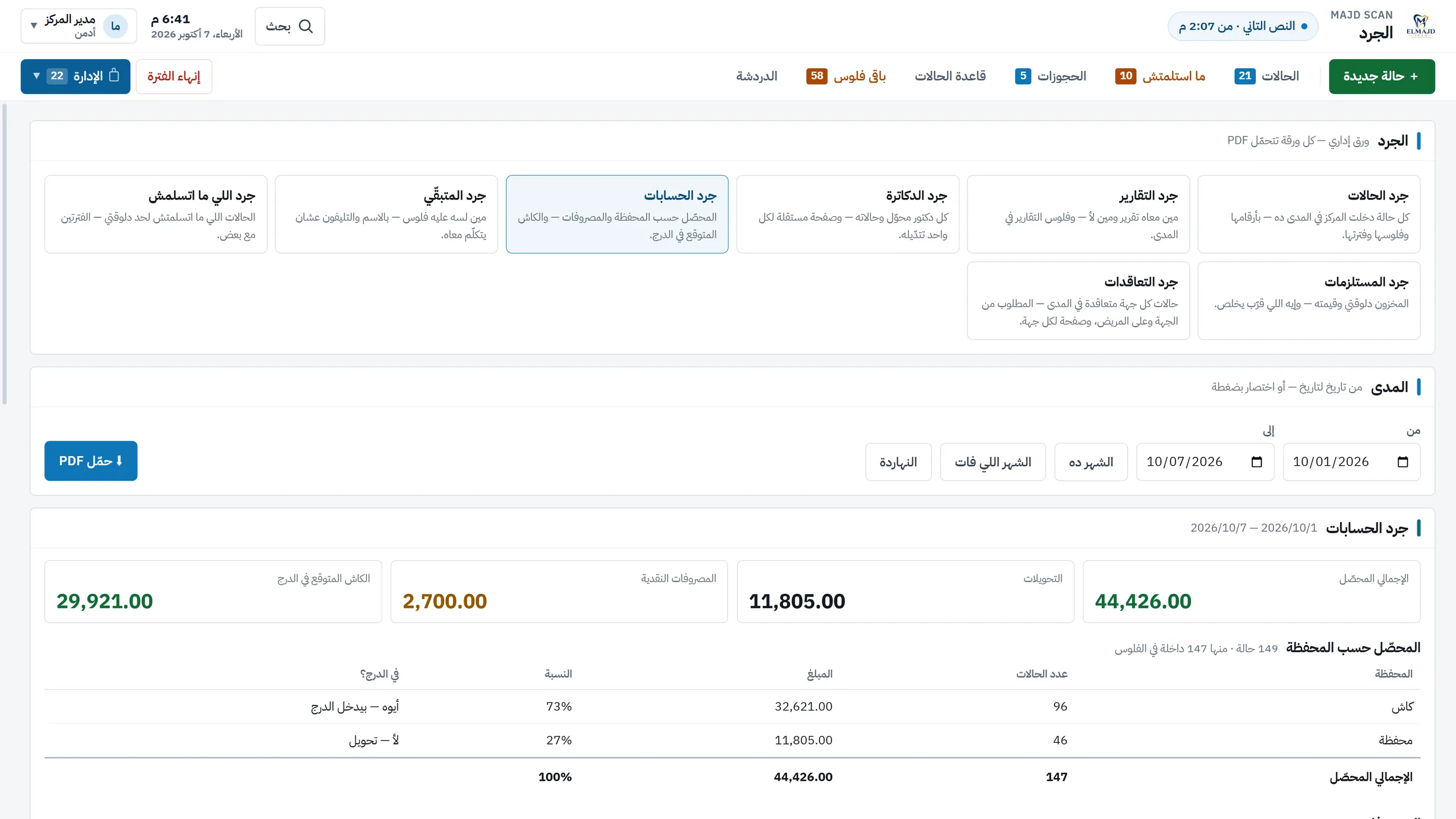Select the النهاردة range shortcut
The height and width of the screenshot is (819, 1456).
point(899,462)
